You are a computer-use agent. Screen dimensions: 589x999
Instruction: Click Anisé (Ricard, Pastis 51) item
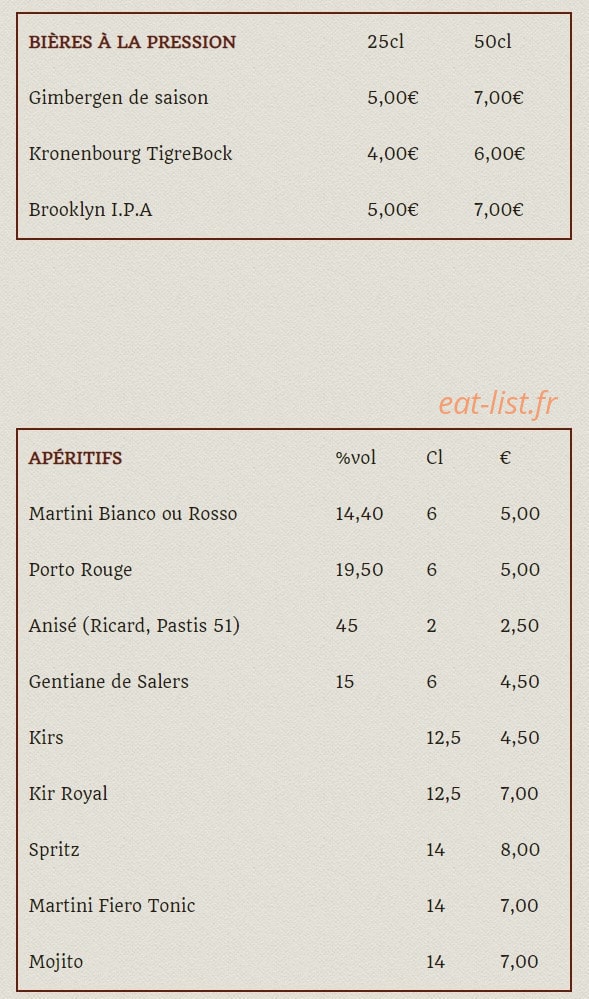tap(134, 626)
